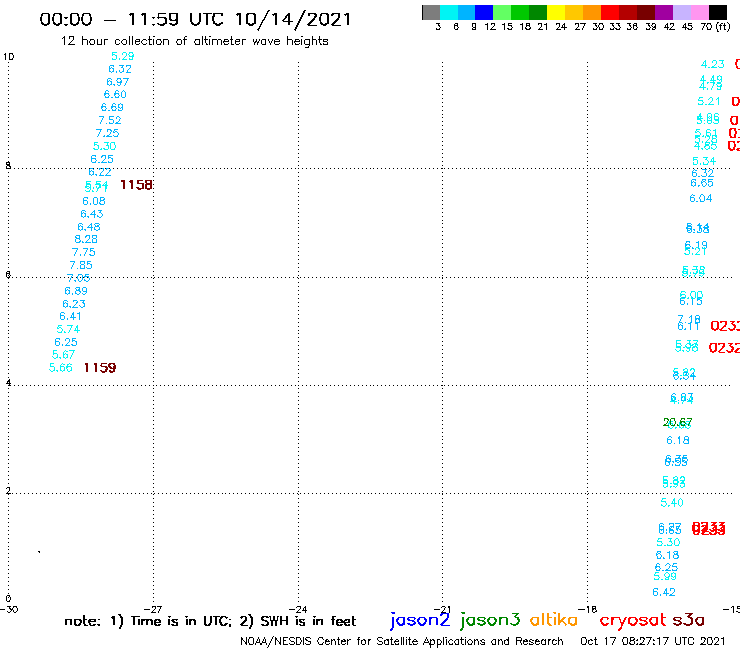Click the wave height value 7.25
Image resolution: width=740 pixels, height=650 pixels.
tap(108, 133)
